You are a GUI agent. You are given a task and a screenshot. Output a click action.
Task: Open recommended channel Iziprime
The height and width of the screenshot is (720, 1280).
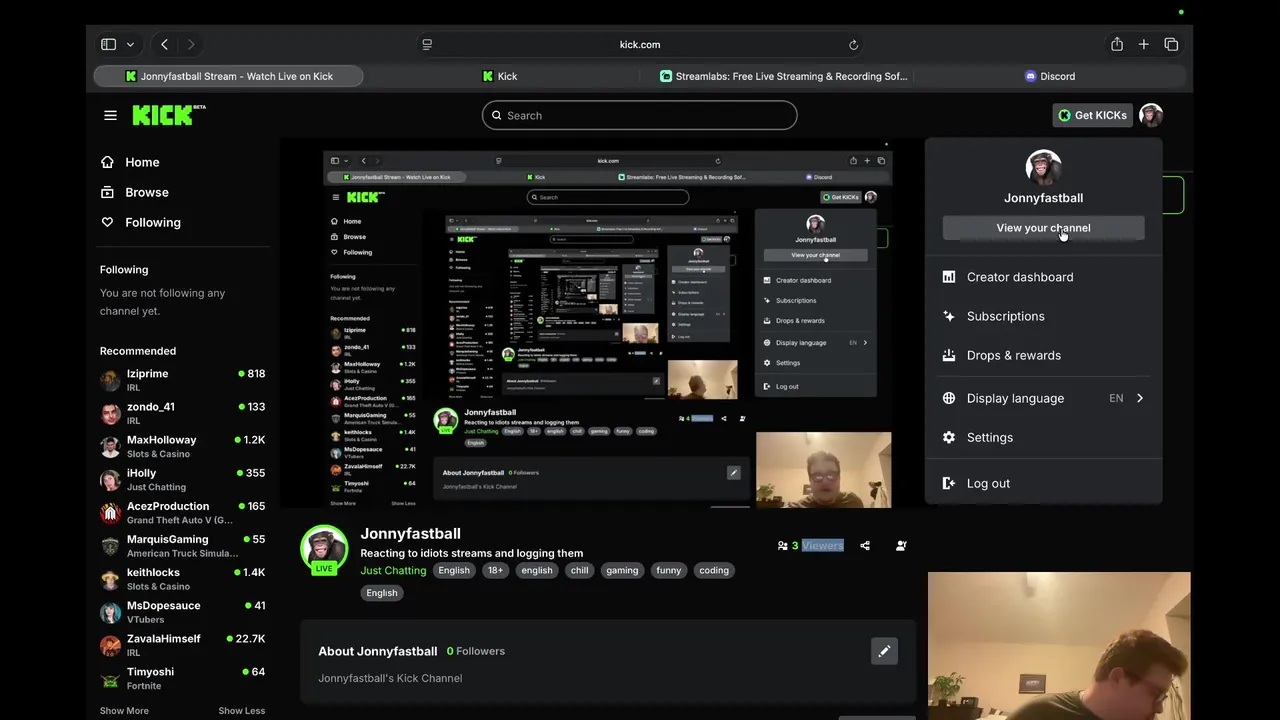[x=182, y=379]
